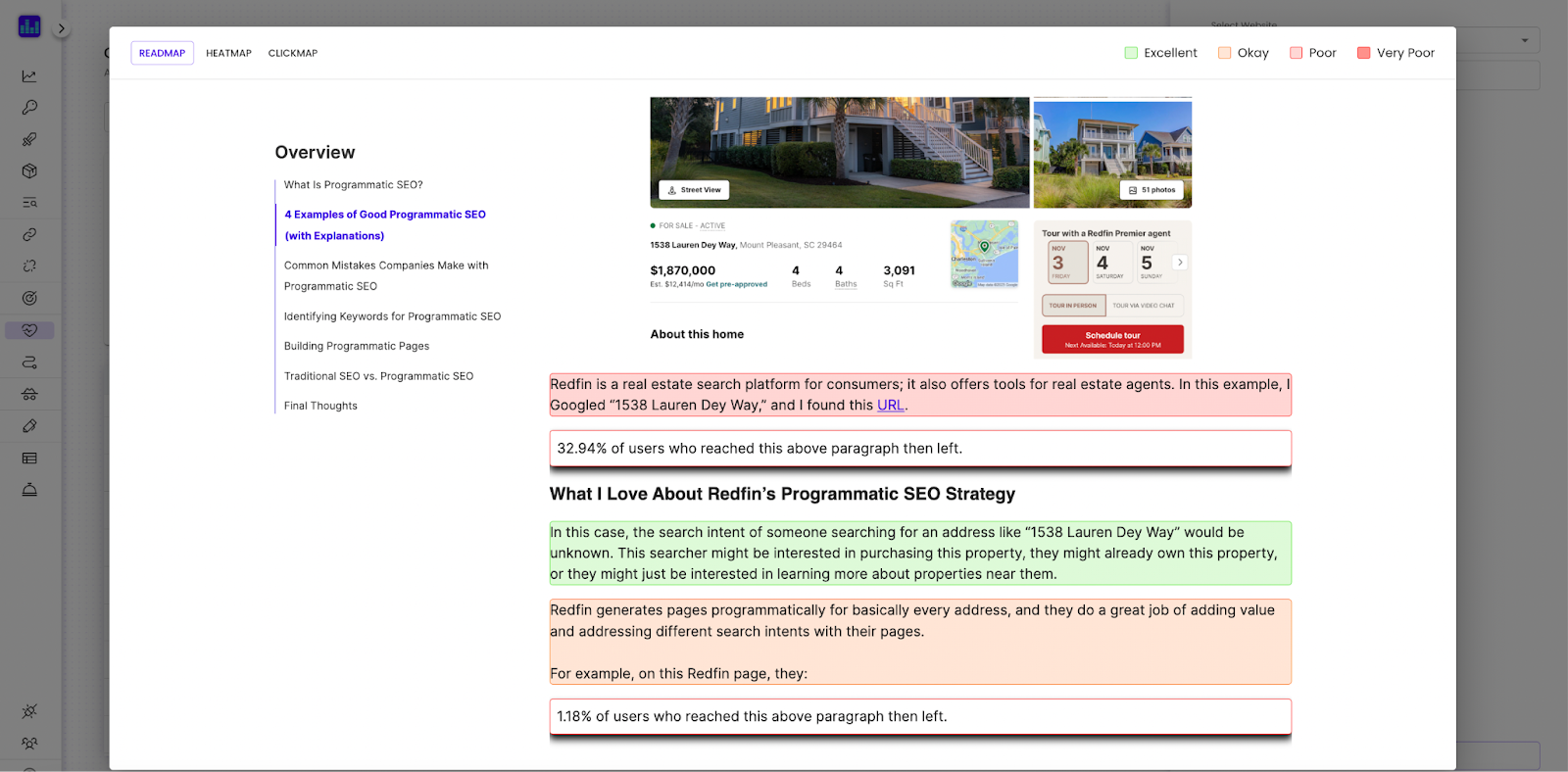Open the table layout icon in sidebar
The height and width of the screenshot is (772, 1568).
29,458
